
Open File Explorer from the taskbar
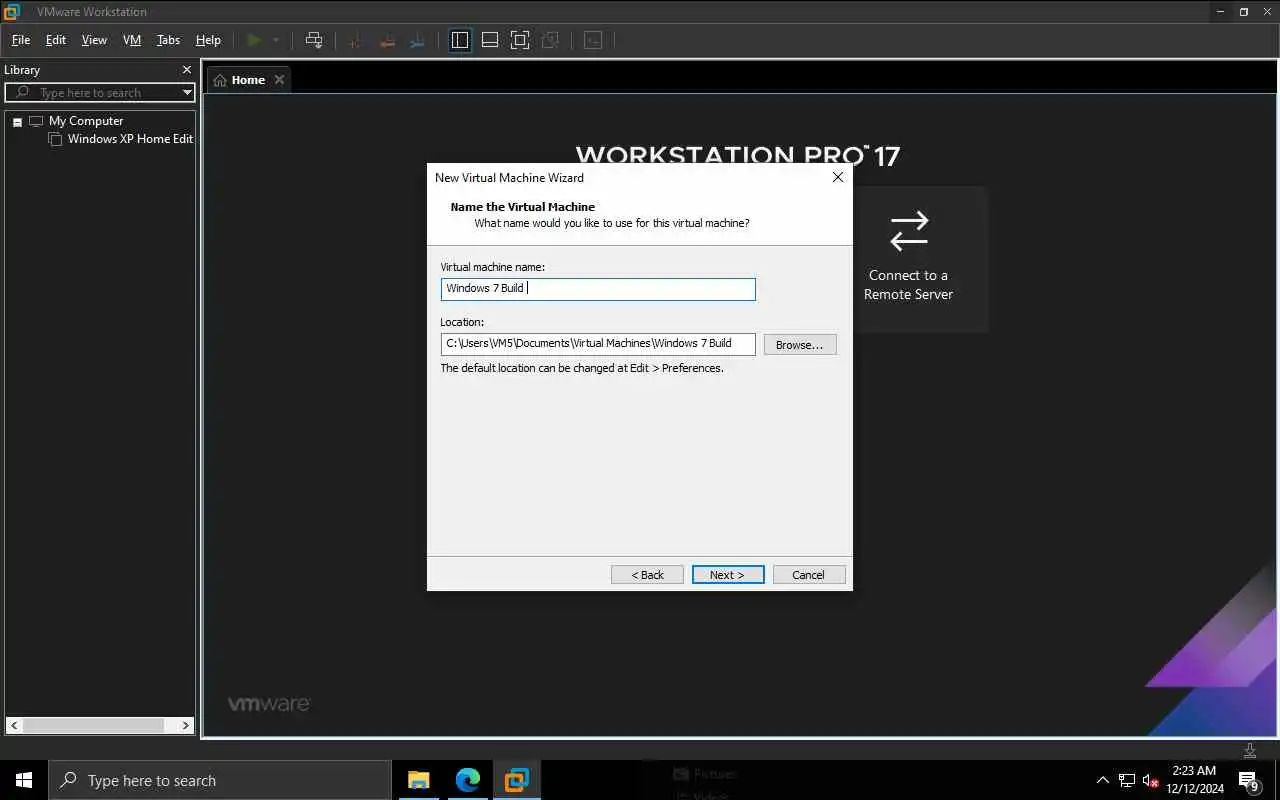pos(418,780)
